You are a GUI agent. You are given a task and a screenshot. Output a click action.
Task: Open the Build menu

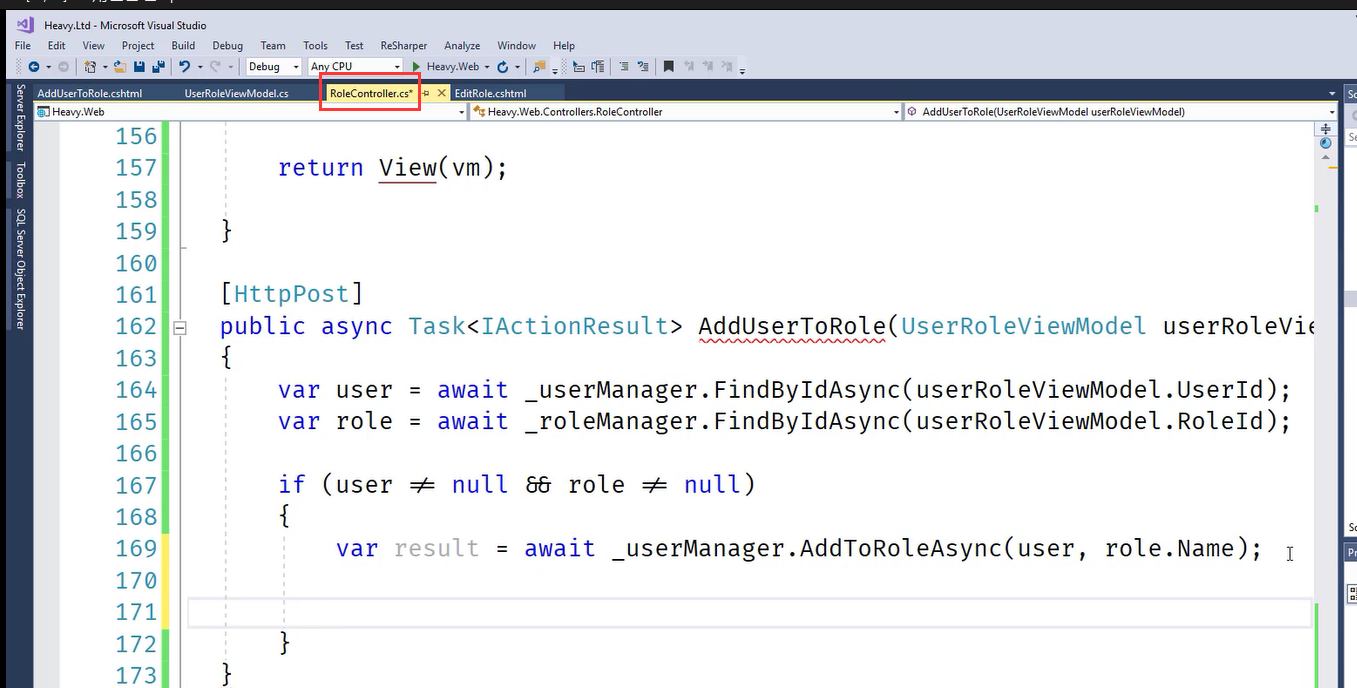tap(183, 45)
